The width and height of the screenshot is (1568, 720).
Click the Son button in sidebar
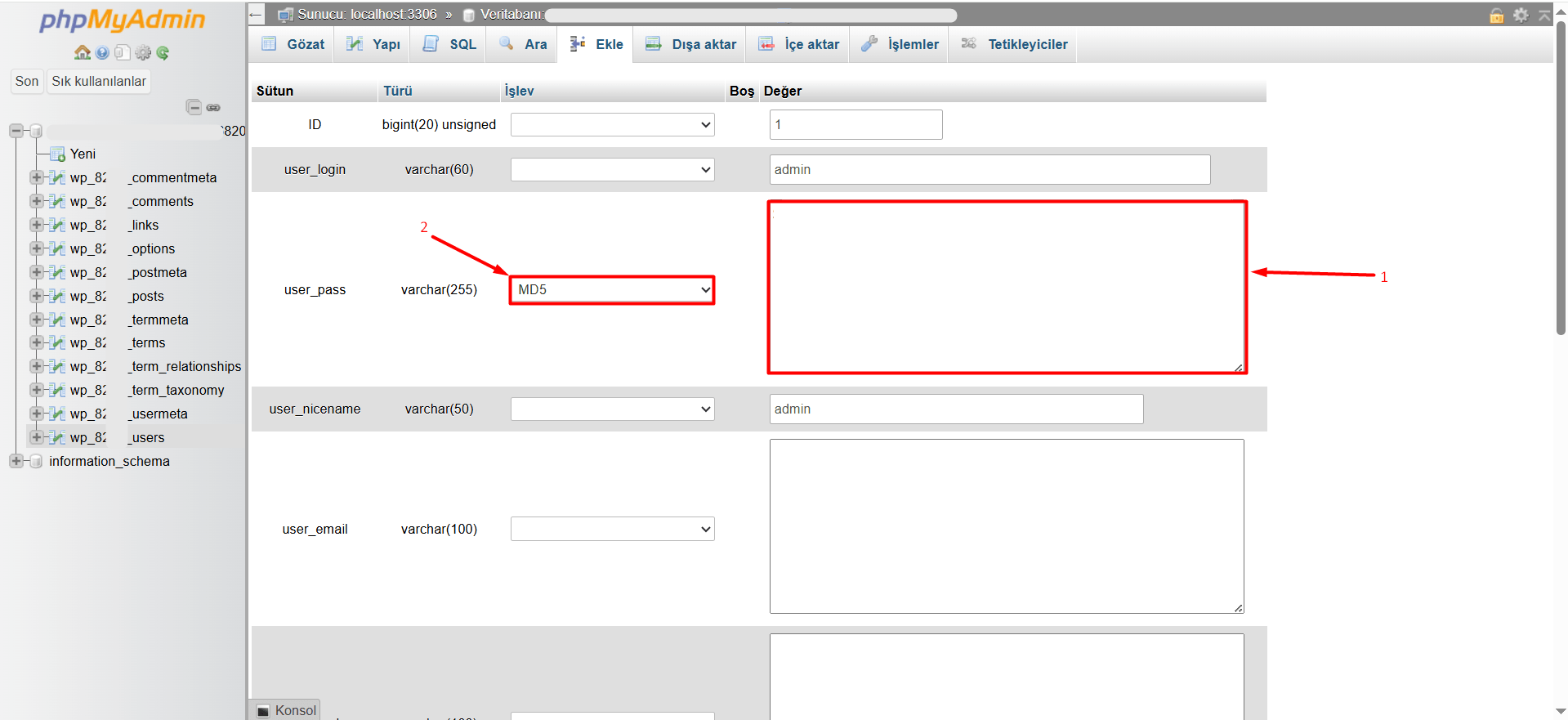27,81
